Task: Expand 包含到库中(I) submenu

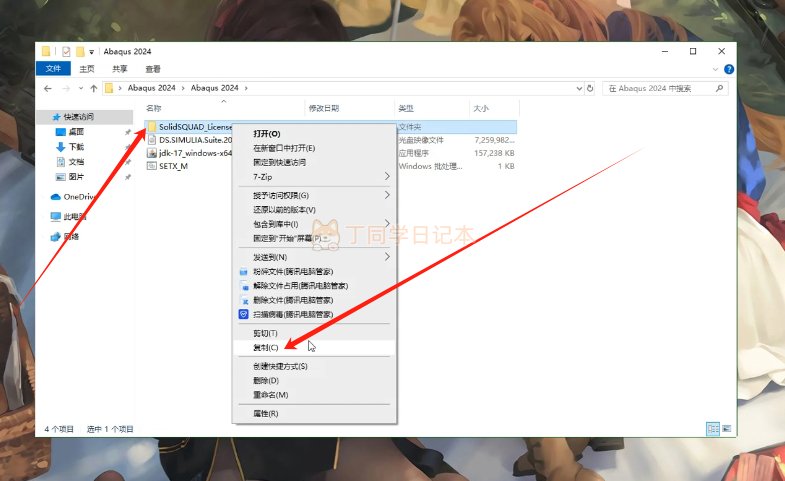Action: pos(314,224)
